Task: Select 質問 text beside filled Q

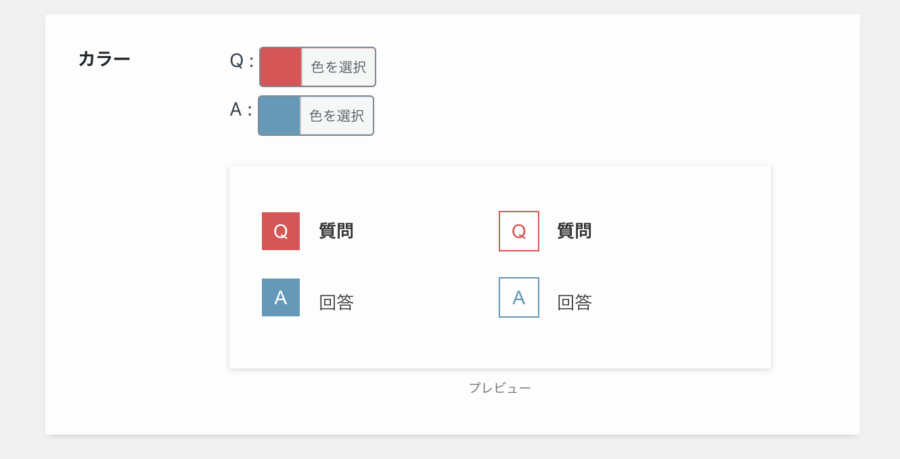Action: point(336,231)
